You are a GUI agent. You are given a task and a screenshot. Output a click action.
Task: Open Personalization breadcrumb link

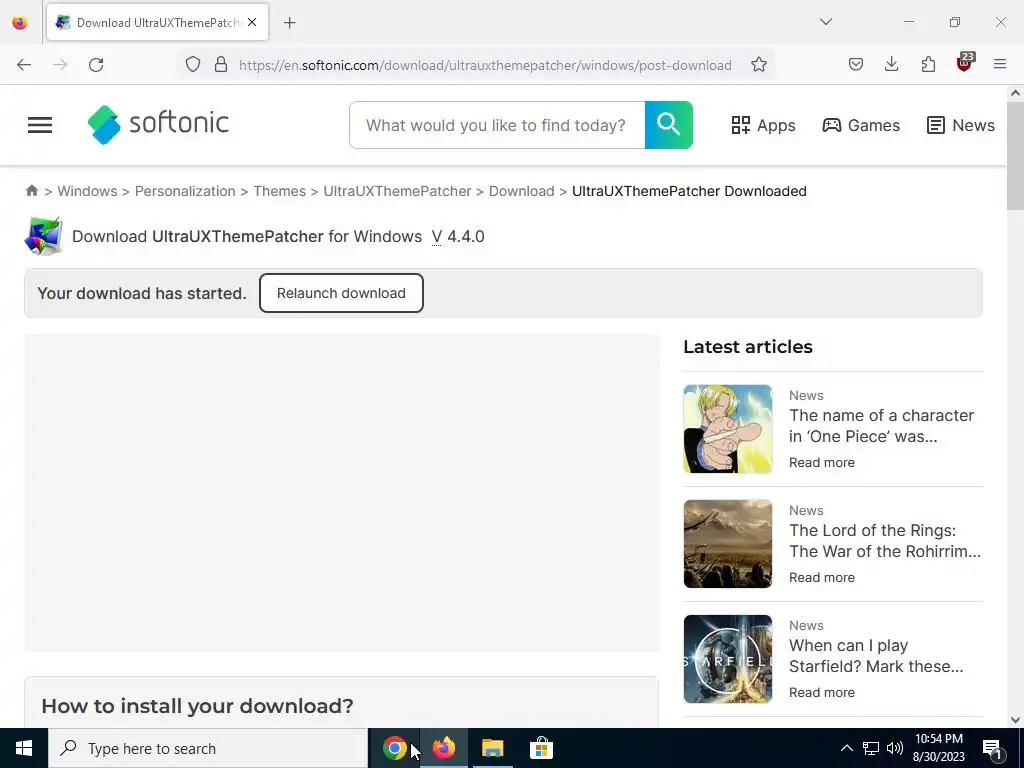click(x=185, y=191)
